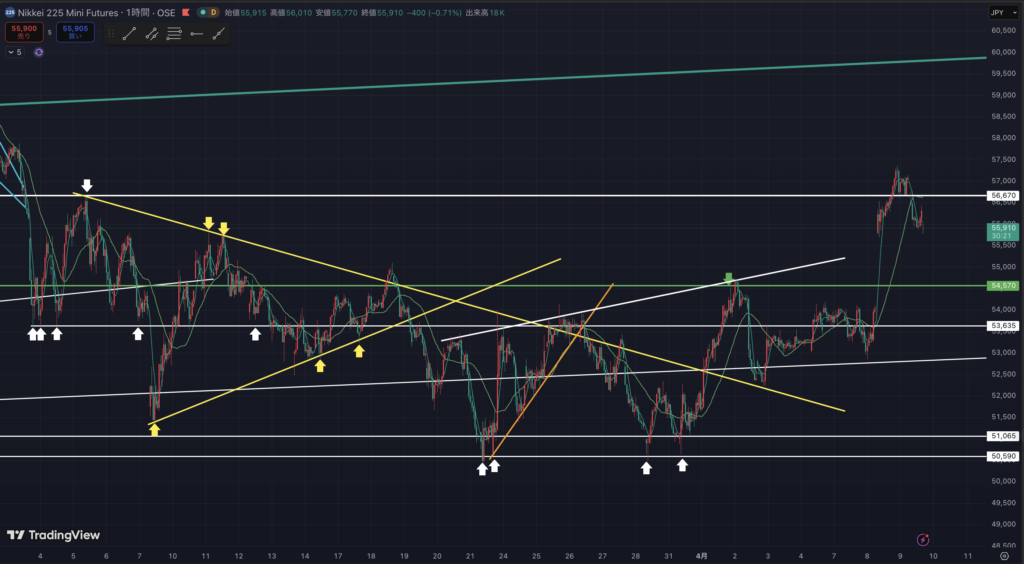Image resolution: width=1024 pixels, height=564 pixels.
Task: Click the blue 55,905 buy button
Action: (x=75, y=32)
